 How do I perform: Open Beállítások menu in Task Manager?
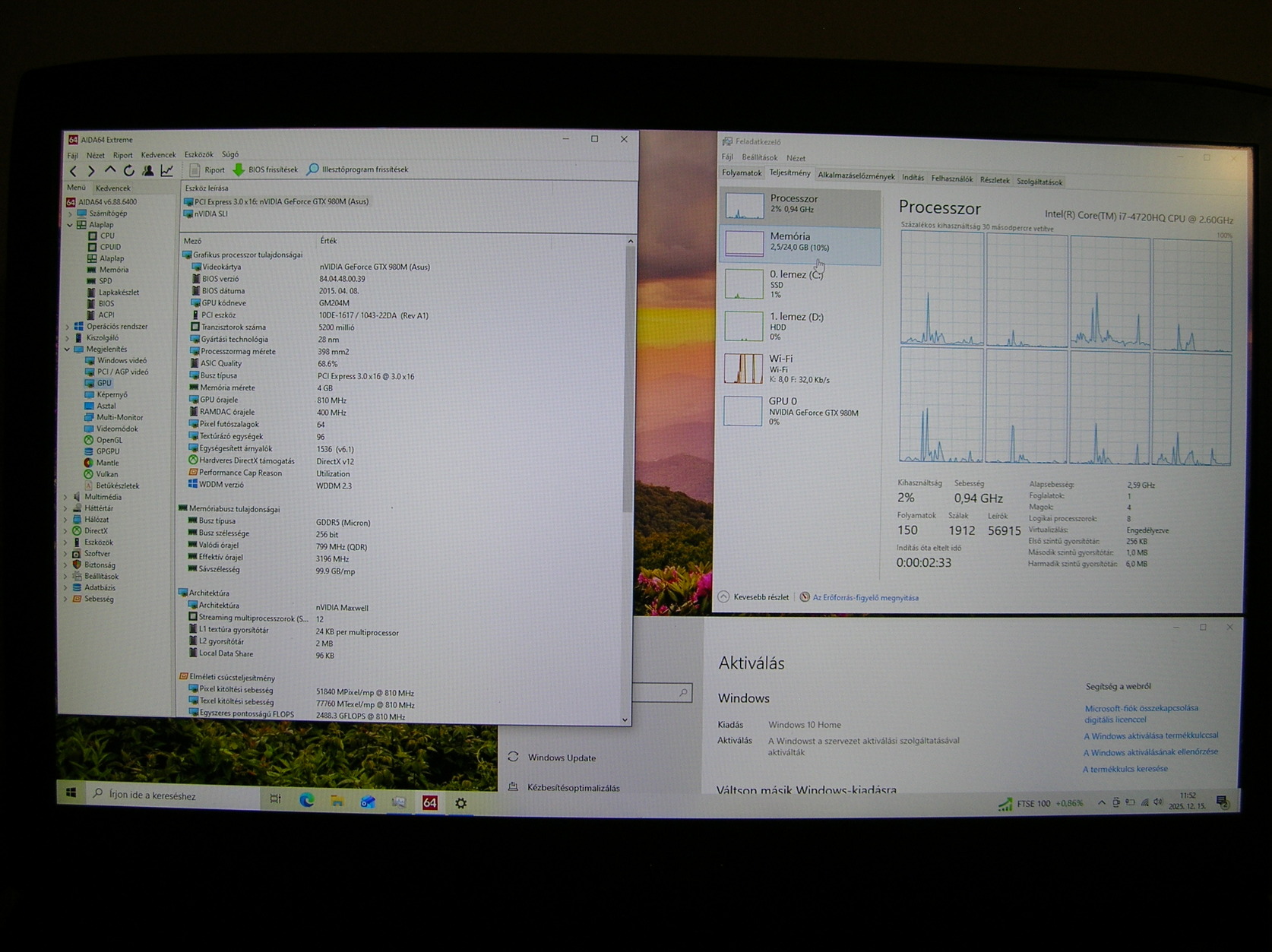click(760, 158)
